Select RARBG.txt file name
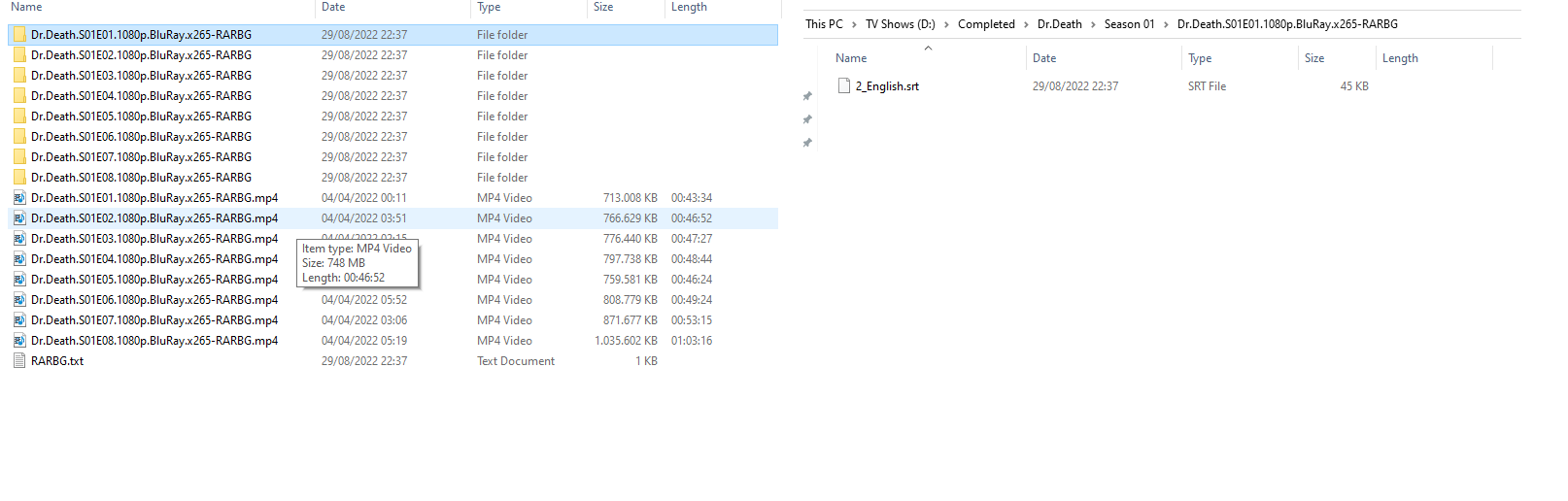 (57, 361)
